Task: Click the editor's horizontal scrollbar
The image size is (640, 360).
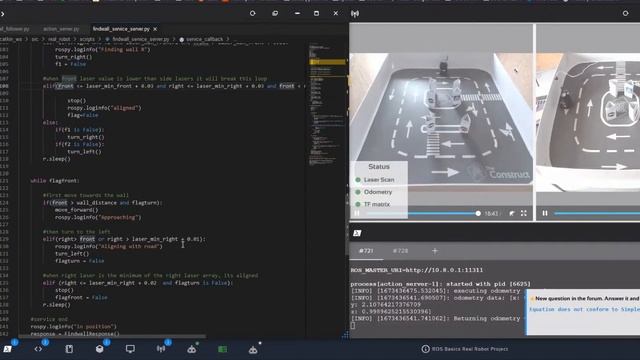Action: (112, 337)
